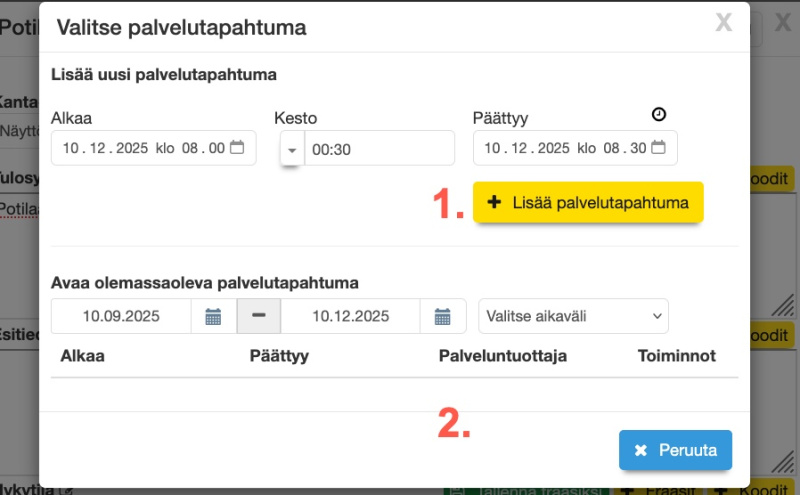Click the clock icon above Päättyy

(658, 115)
